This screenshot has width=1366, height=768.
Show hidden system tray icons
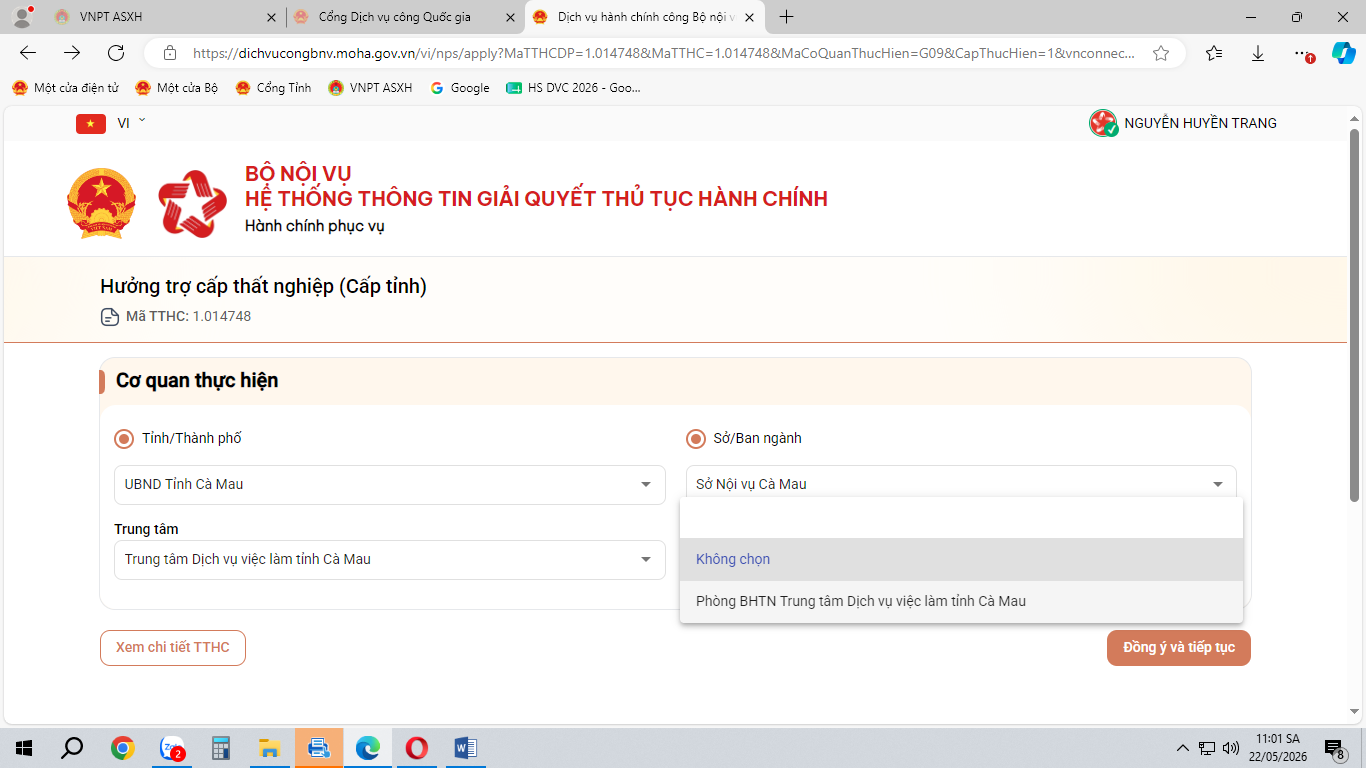[1183, 748]
